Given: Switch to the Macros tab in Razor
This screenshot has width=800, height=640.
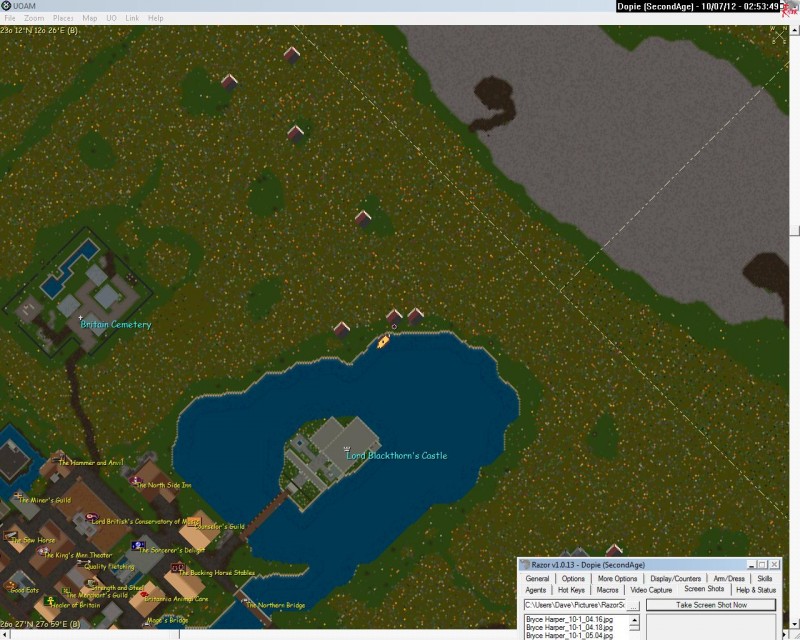Looking at the screenshot, I should coord(607,590).
